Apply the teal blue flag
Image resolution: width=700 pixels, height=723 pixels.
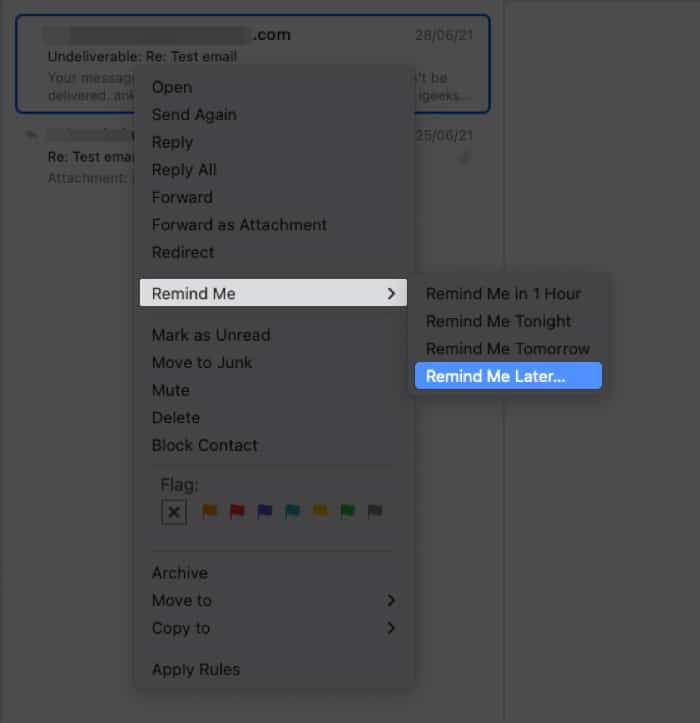(x=292, y=511)
